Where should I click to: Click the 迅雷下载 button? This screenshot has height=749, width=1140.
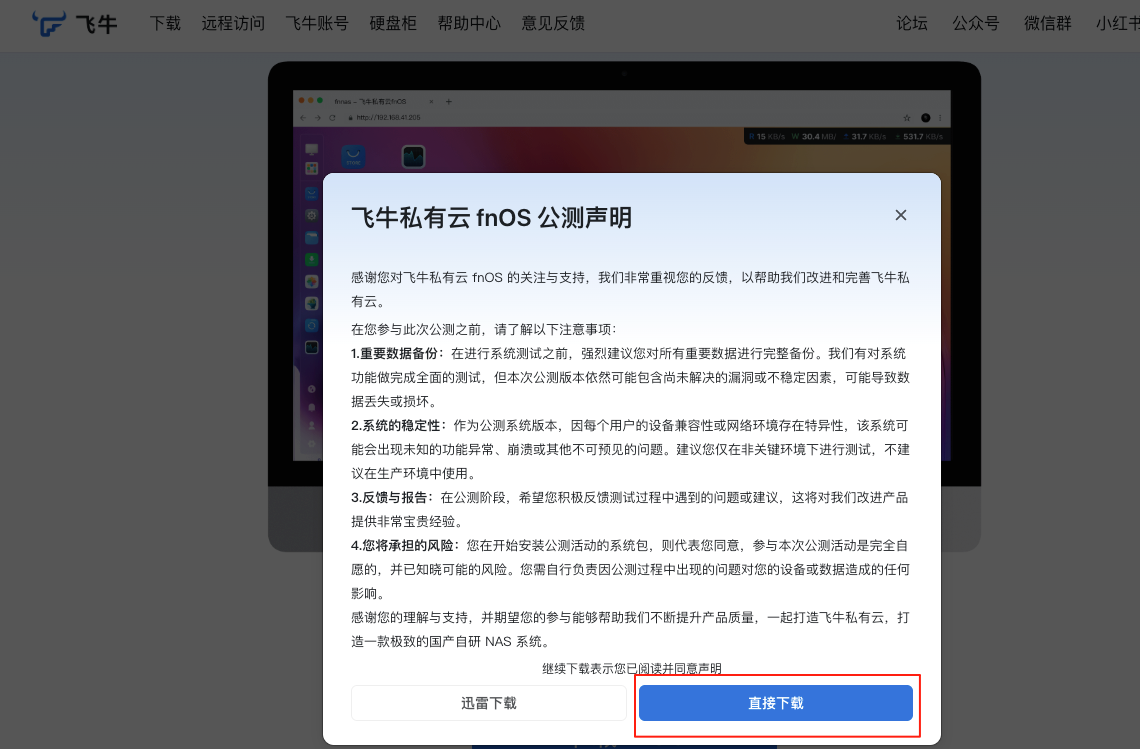(489, 703)
